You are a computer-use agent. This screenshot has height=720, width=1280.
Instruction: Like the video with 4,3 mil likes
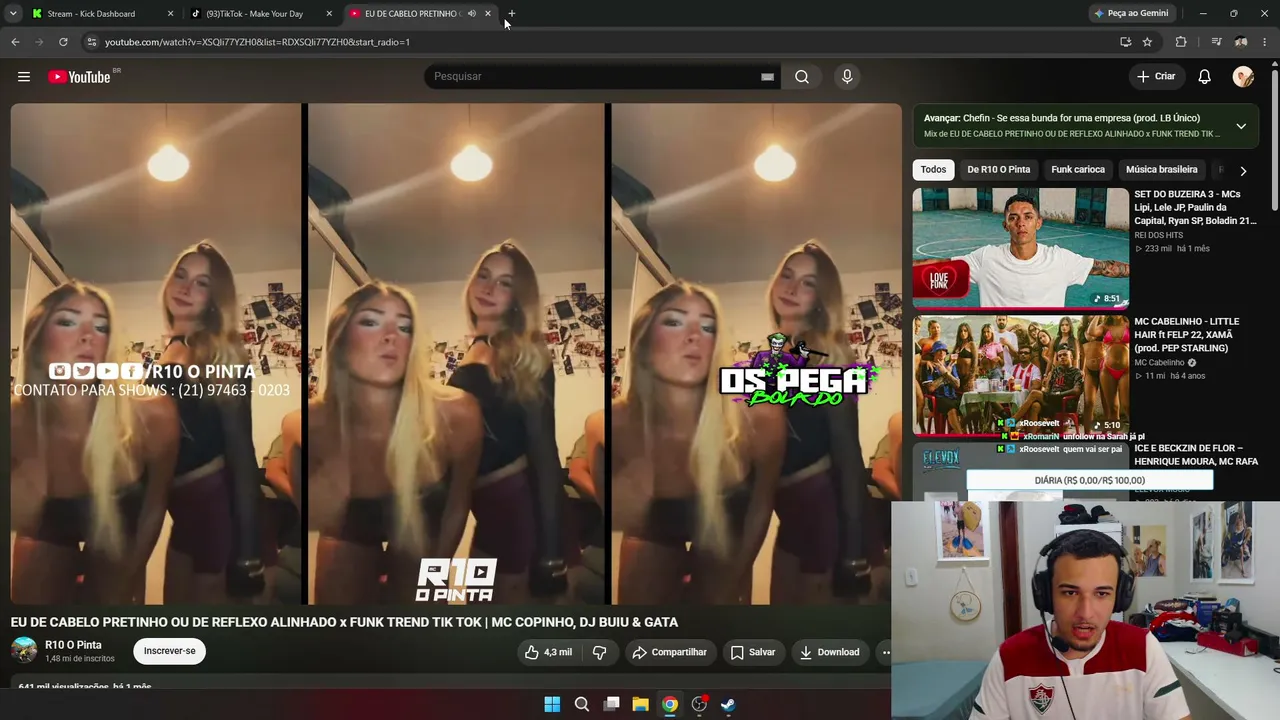point(548,652)
